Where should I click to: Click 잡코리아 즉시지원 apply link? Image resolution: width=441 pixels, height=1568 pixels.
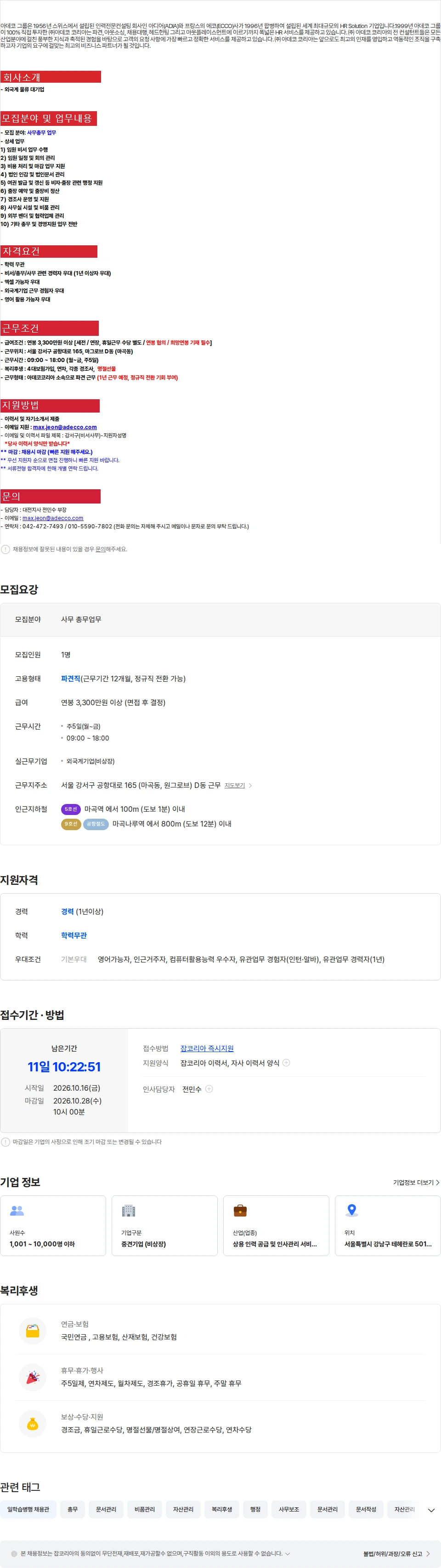point(207,1048)
